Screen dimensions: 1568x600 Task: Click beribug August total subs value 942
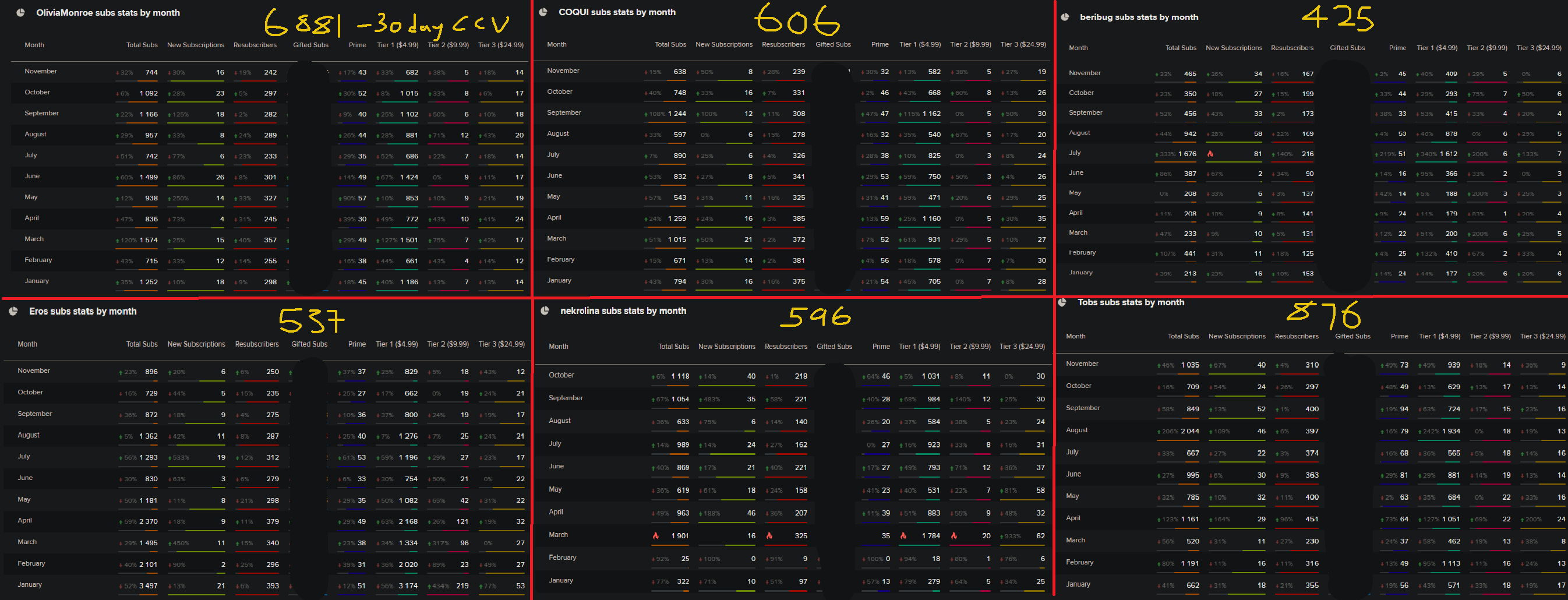click(1190, 134)
